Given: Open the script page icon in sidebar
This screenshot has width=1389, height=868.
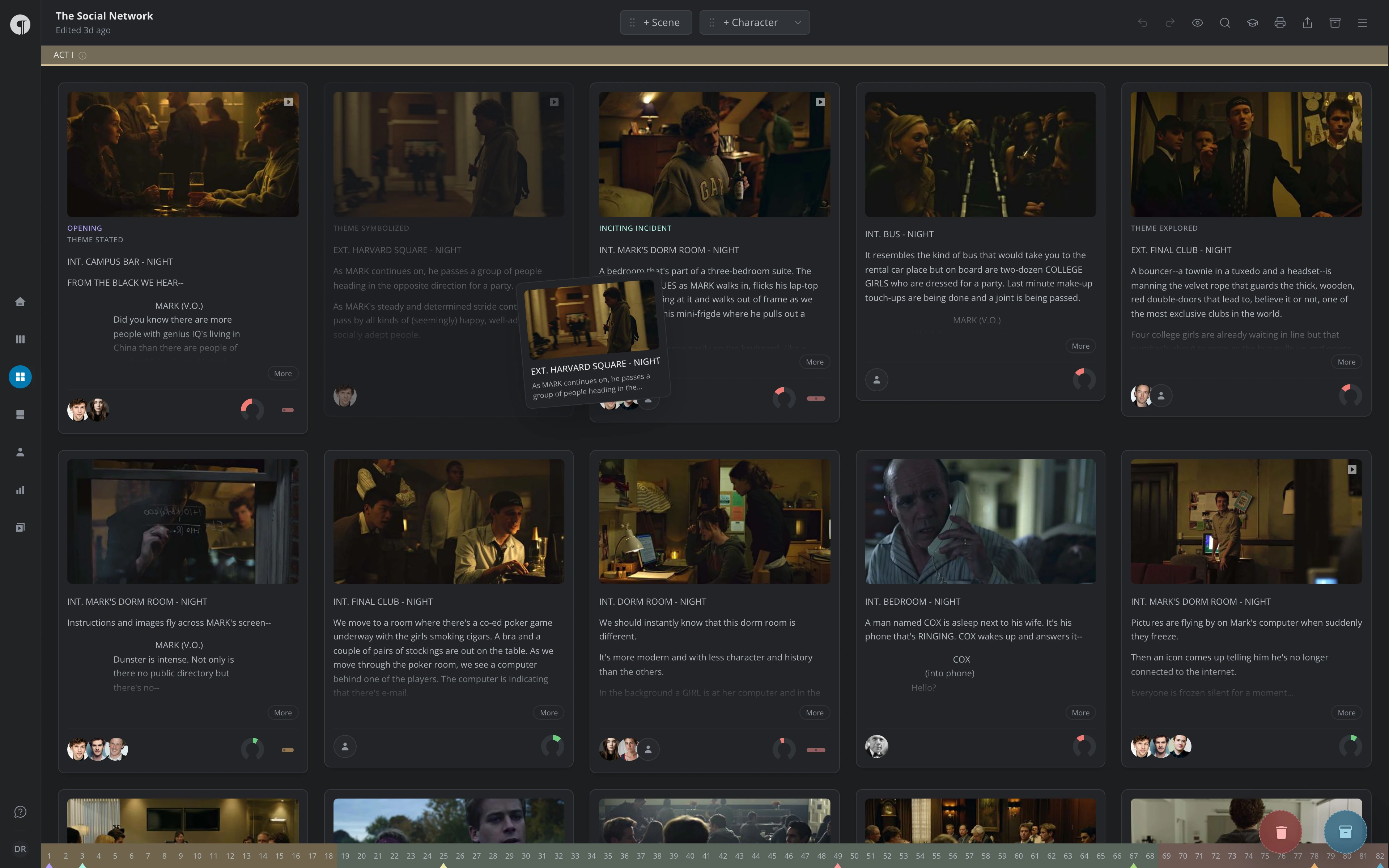Looking at the screenshot, I should (x=20, y=414).
